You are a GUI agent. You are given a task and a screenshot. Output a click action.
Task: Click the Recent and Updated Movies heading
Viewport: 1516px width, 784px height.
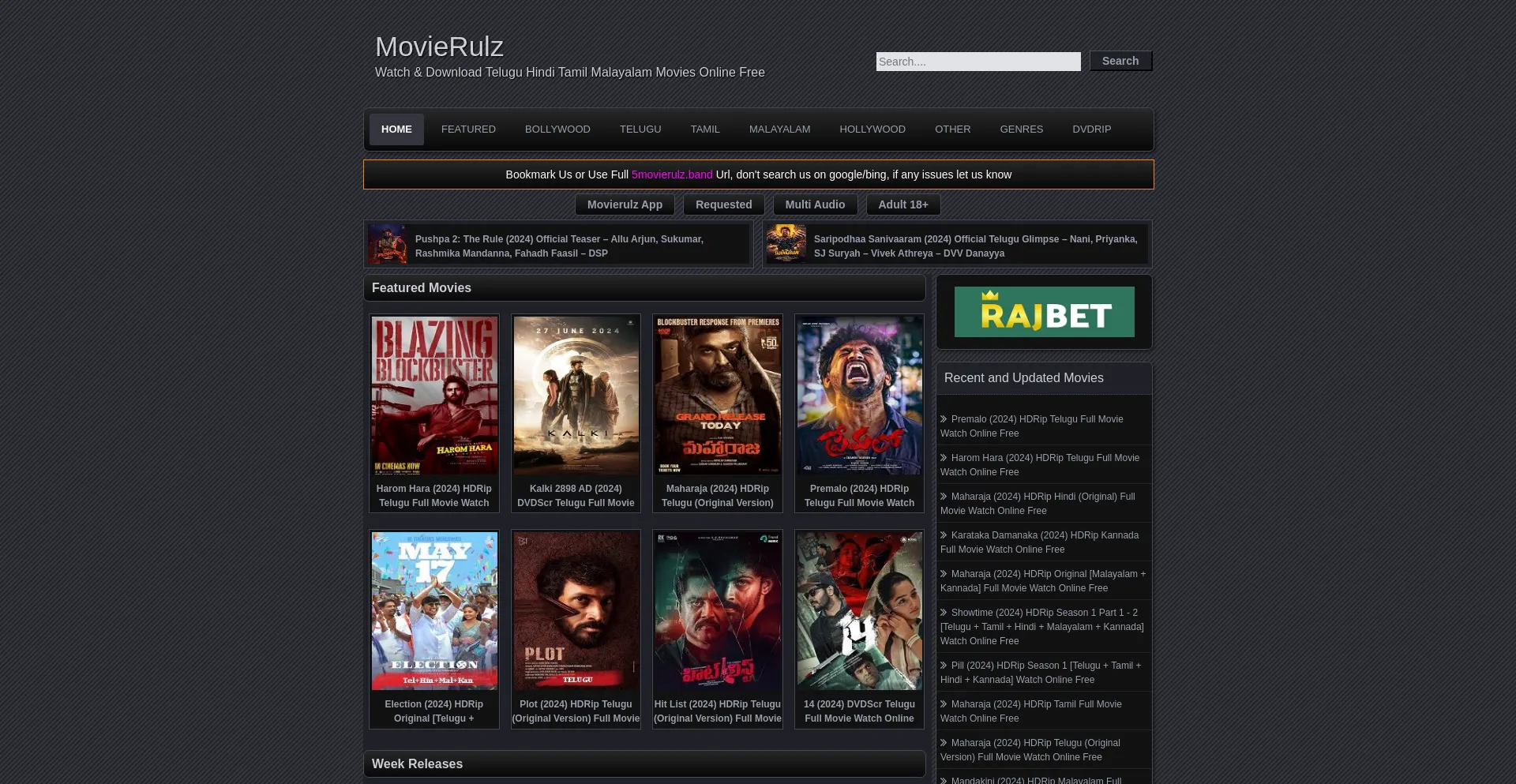1024,378
